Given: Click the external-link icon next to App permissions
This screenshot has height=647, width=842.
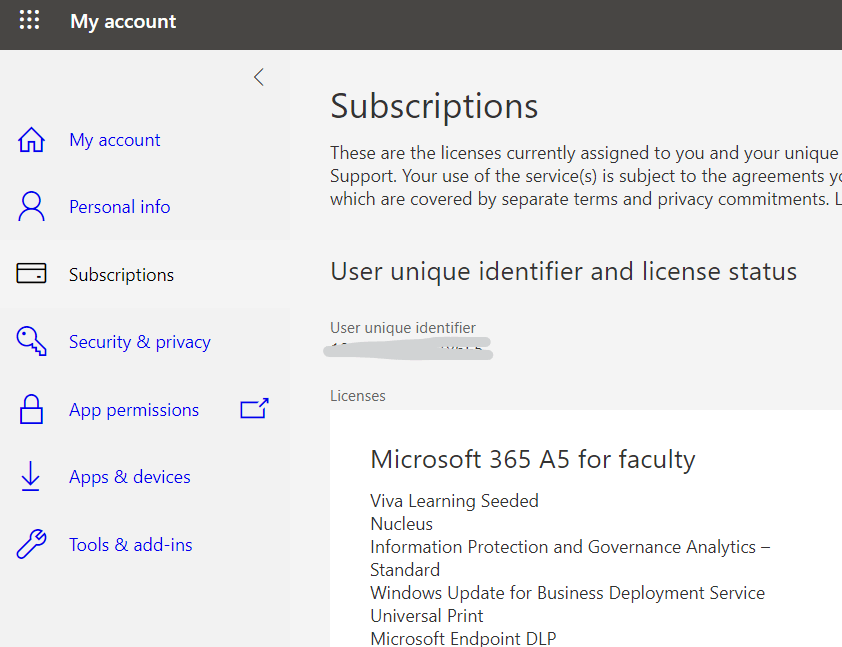Looking at the screenshot, I should click(255, 408).
